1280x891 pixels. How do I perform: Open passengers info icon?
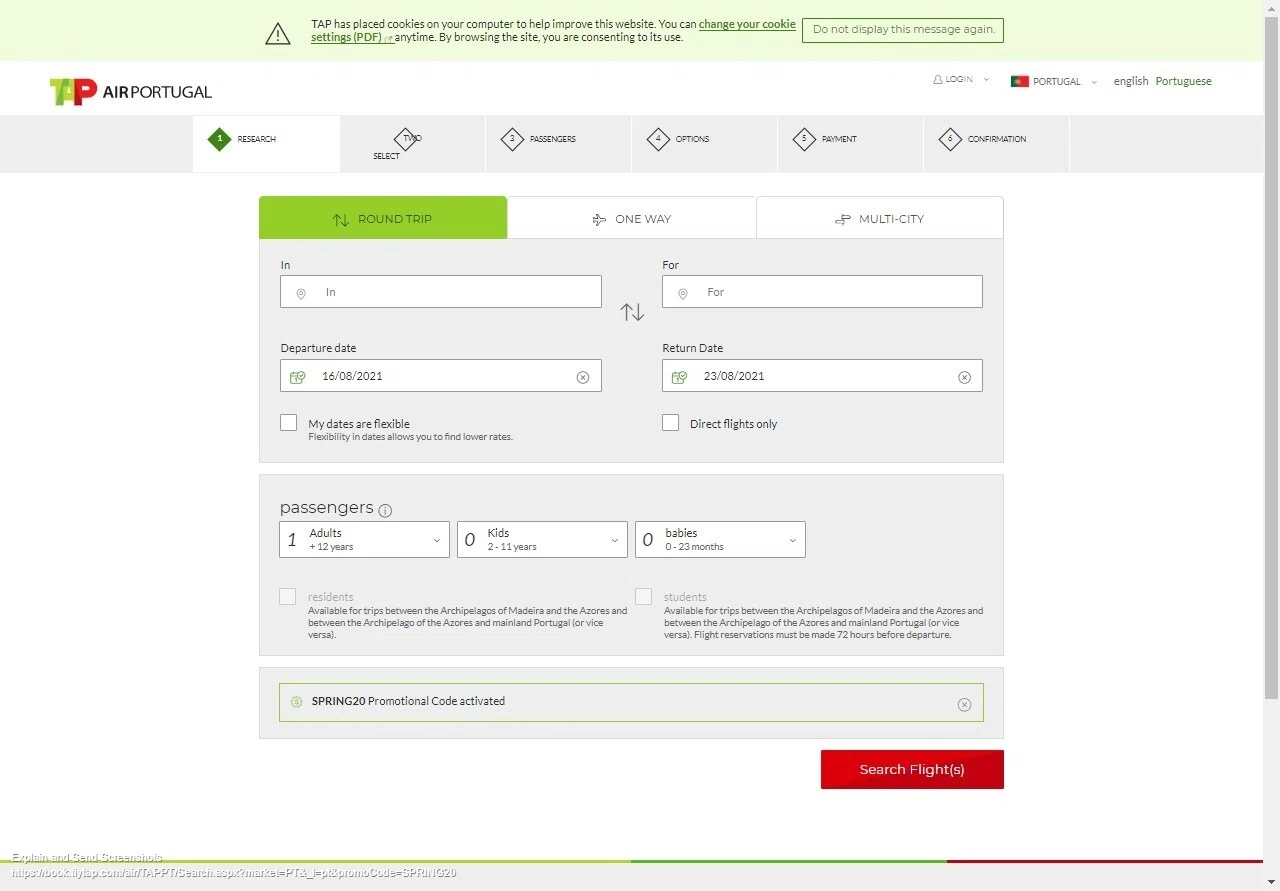[385, 510]
